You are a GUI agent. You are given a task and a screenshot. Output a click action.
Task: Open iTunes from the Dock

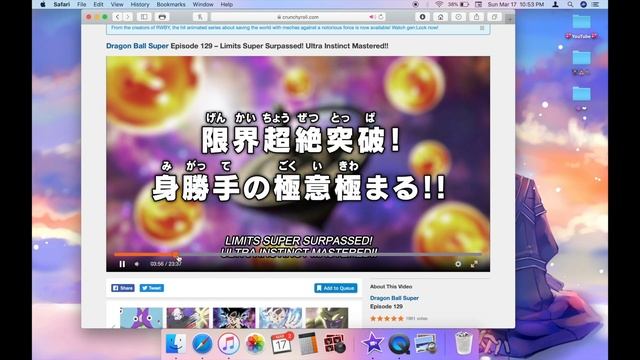[x=229, y=344]
